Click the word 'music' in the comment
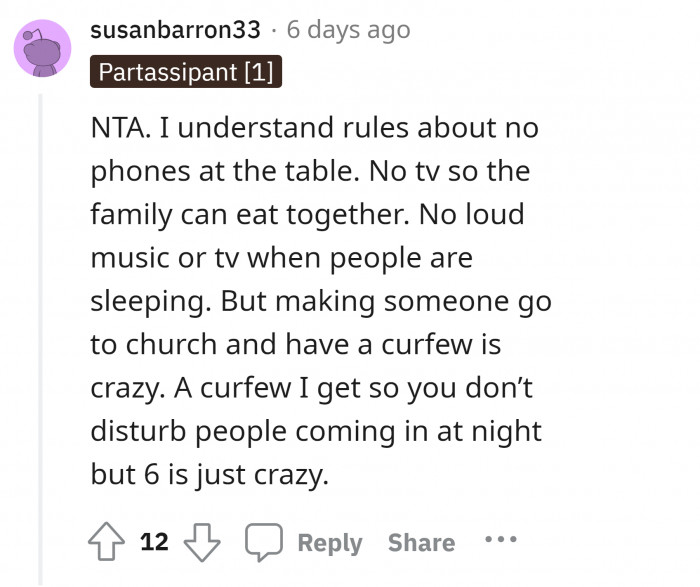 (125, 258)
